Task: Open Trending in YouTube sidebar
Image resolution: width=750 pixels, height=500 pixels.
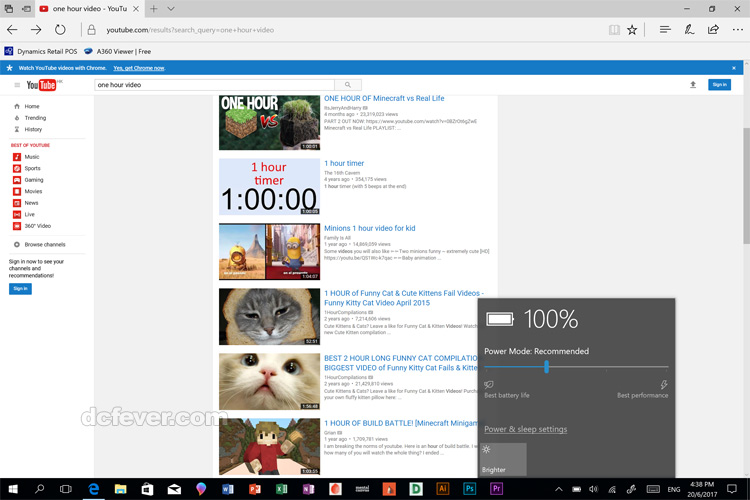Action: click(30, 118)
